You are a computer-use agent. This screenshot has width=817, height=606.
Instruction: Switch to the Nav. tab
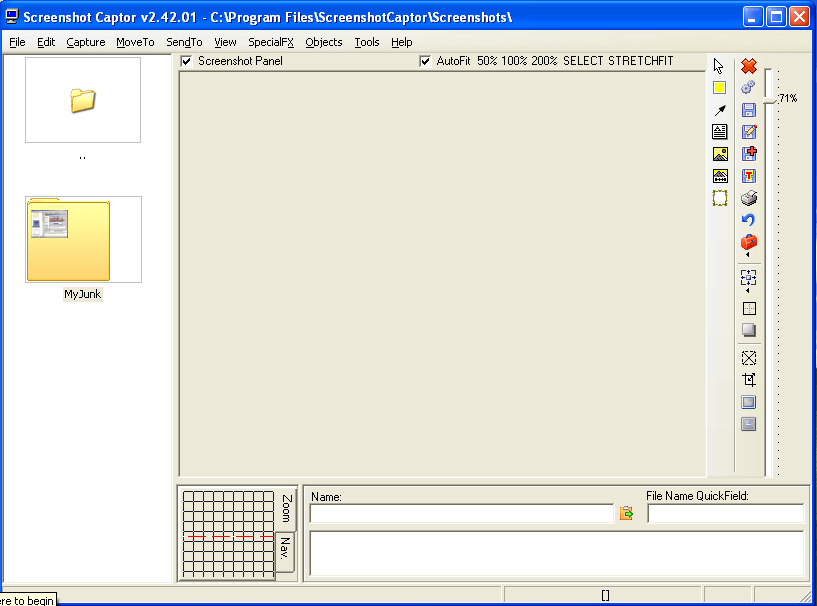pyautogui.click(x=285, y=548)
